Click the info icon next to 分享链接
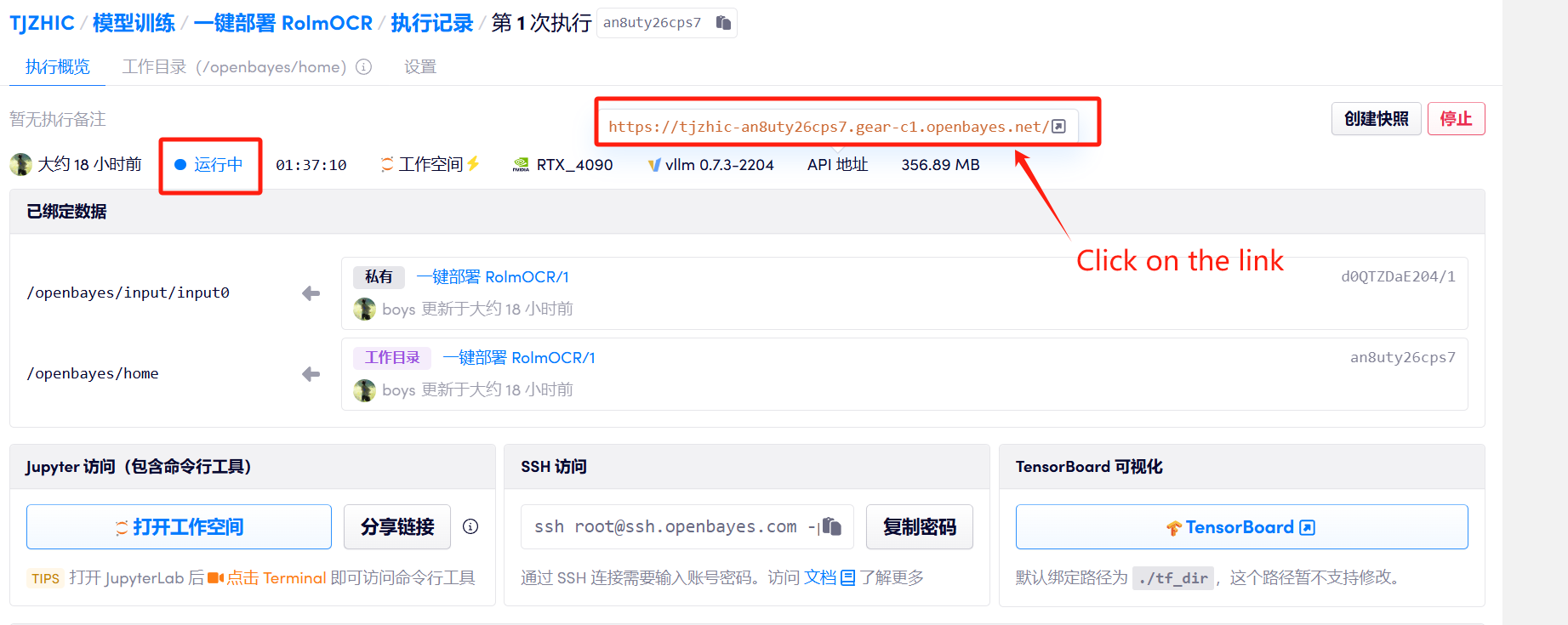The height and width of the screenshot is (625, 1568). click(470, 526)
